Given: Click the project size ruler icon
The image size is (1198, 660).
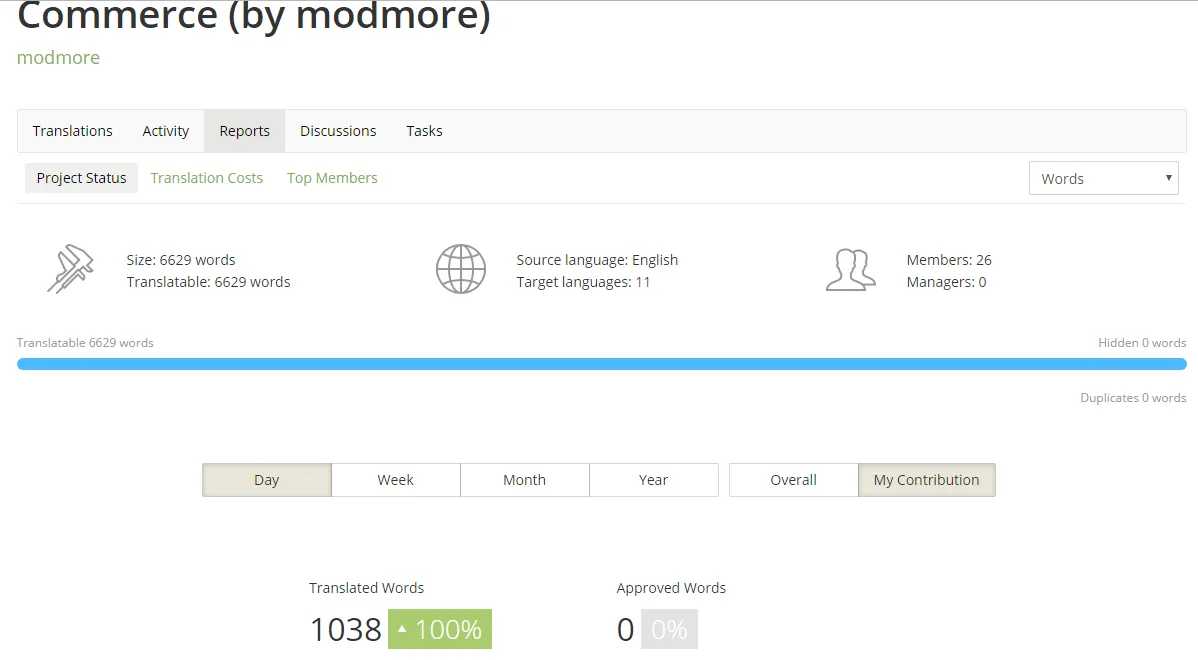Looking at the screenshot, I should [x=70, y=268].
